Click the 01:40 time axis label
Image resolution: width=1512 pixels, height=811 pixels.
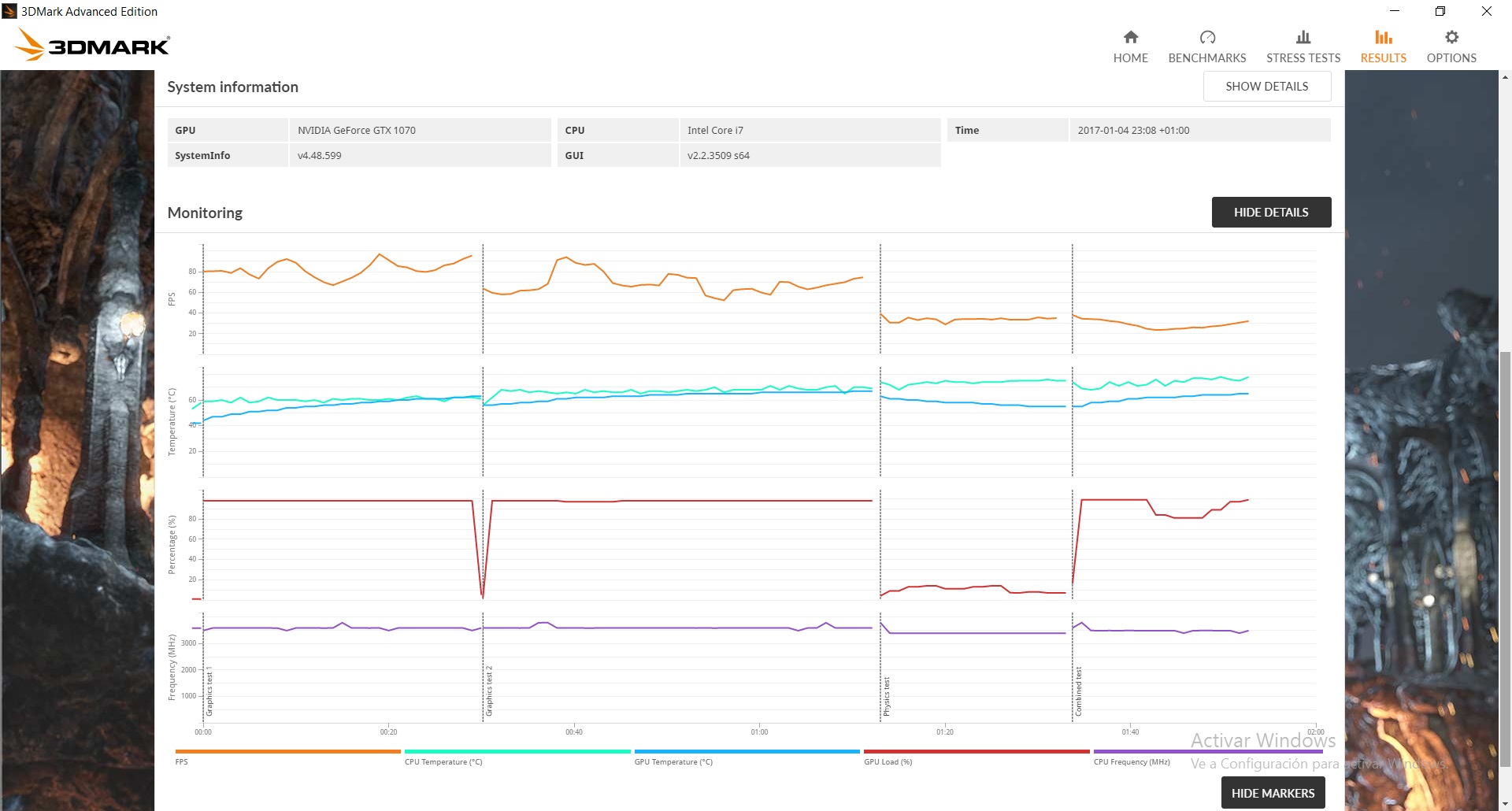[x=1130, y=732]
